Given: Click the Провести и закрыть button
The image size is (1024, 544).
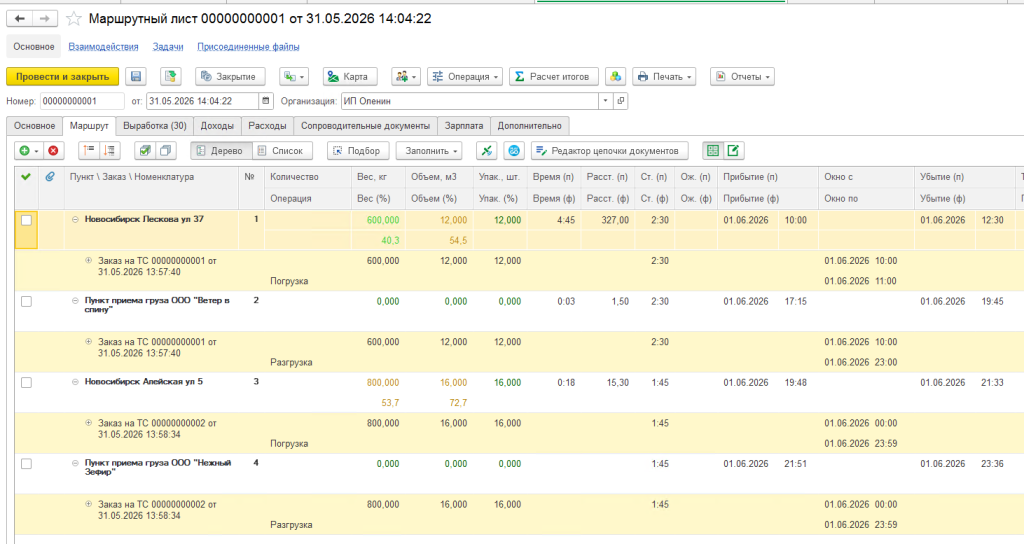Looking at the screenshot, I should 63,76.
